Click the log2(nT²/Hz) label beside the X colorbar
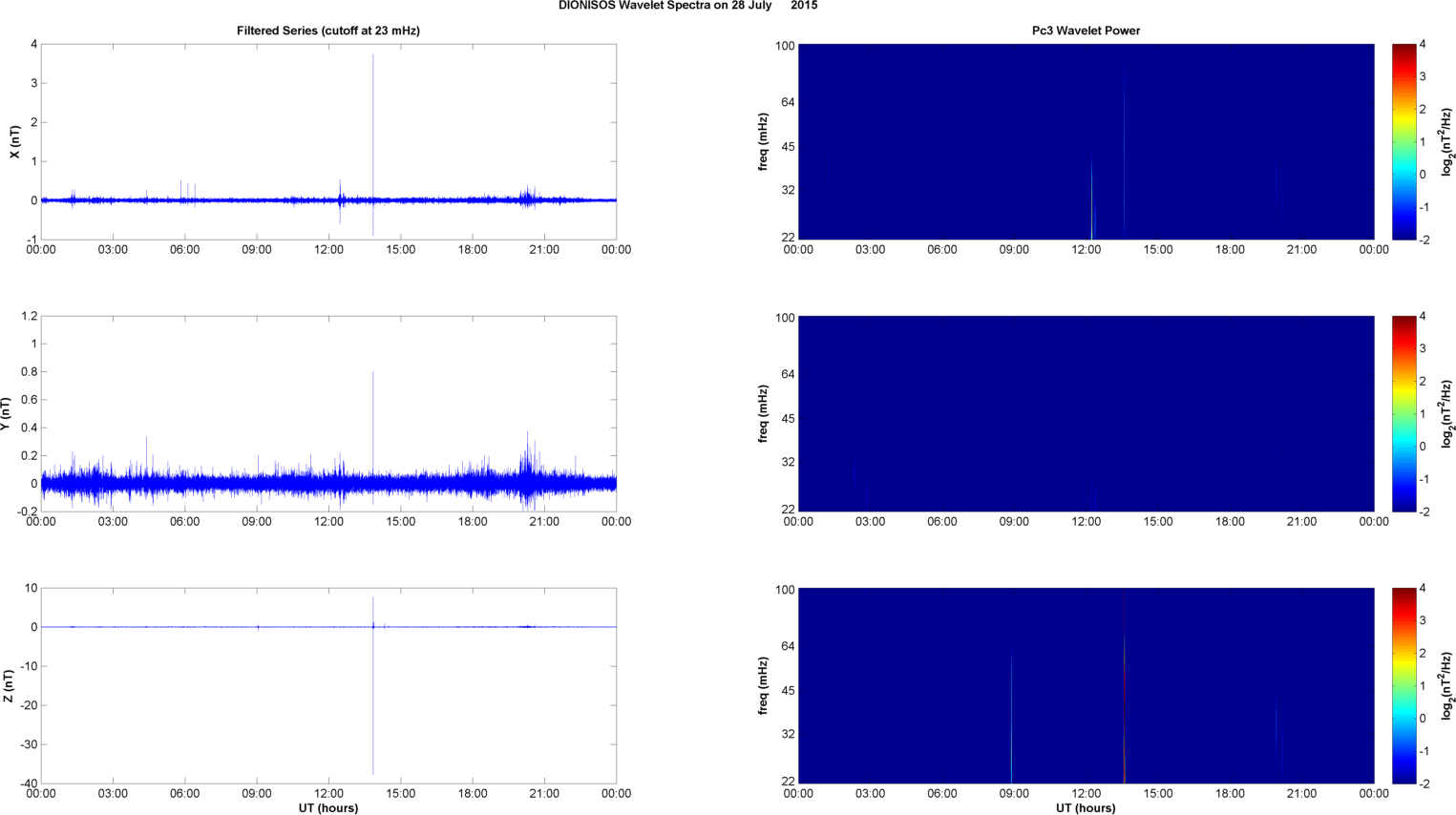 coord(1447,142)
